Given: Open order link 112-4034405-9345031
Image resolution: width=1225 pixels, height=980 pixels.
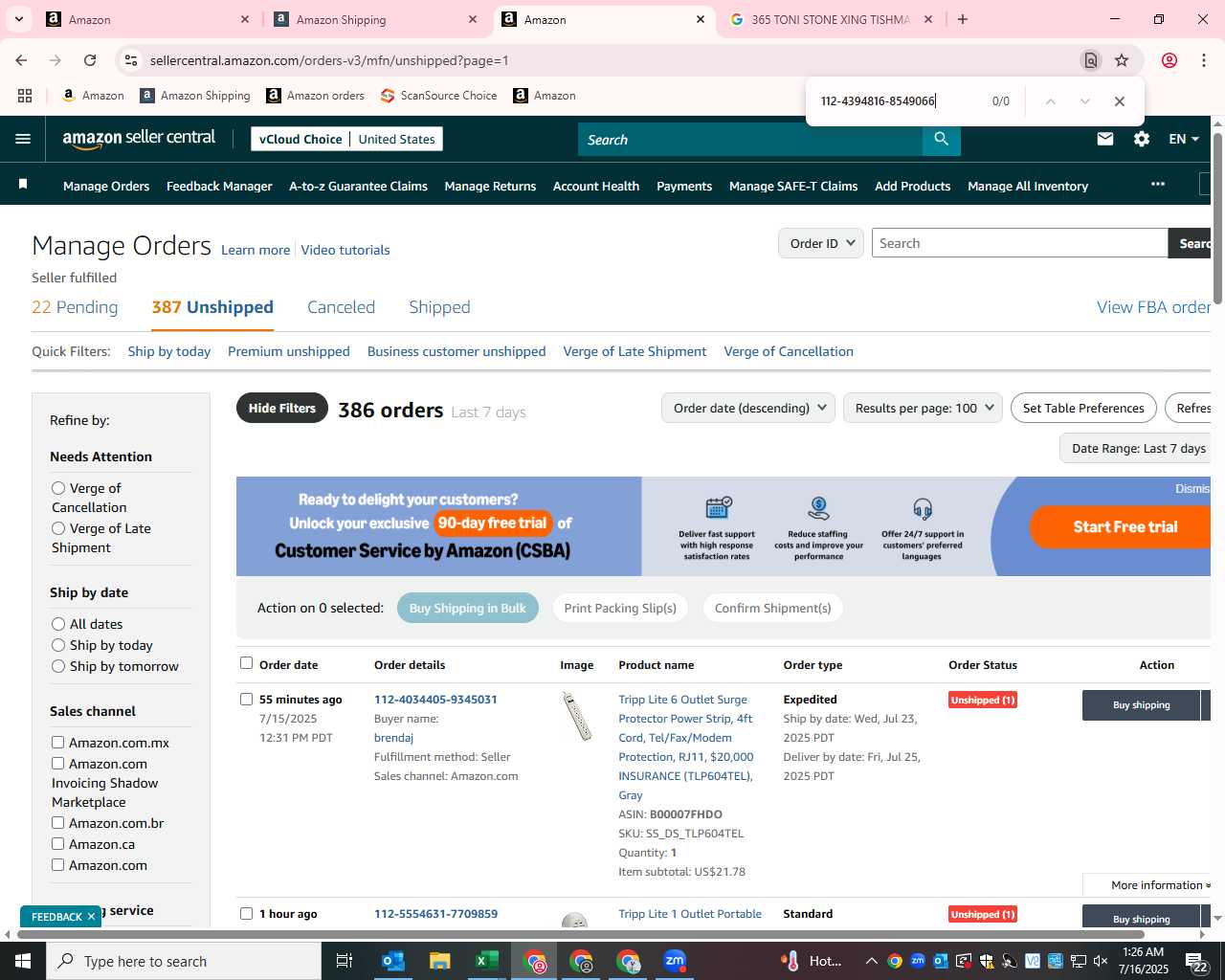Looking at the screenshot, I should (x=435, y=700).
